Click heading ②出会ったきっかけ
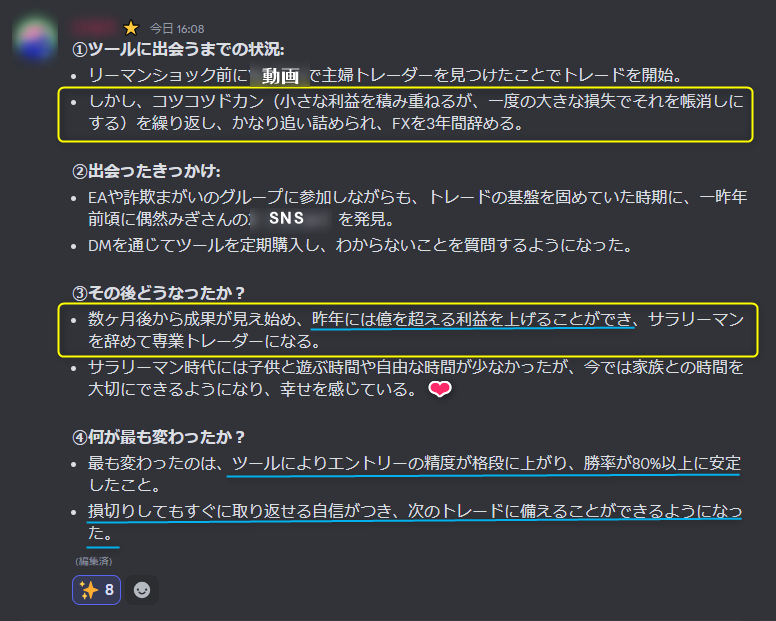This screenshot has height=621, width=776. [146, 171]
